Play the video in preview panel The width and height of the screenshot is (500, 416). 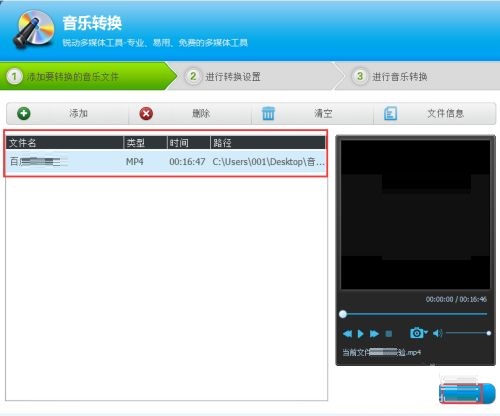pyautogui.click(x=361, y=334)
